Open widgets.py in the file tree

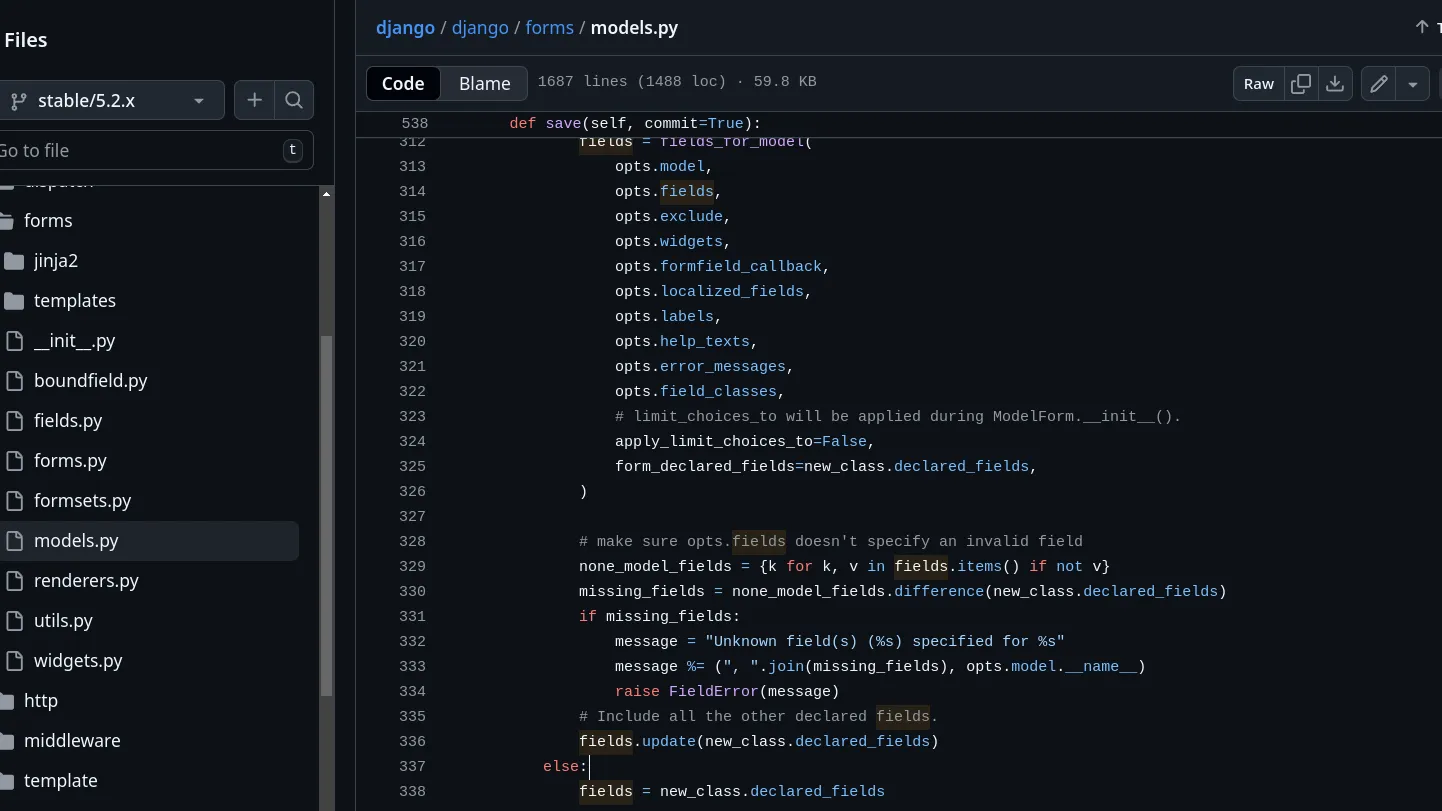tap(78, 661)
